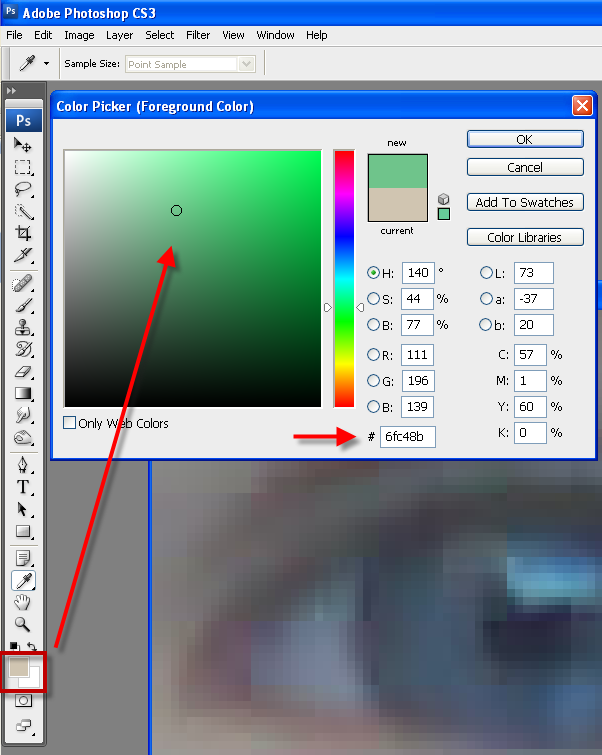602x755 pixels.
Task: Select the Slice tool
Action: [x=23, y=255]
